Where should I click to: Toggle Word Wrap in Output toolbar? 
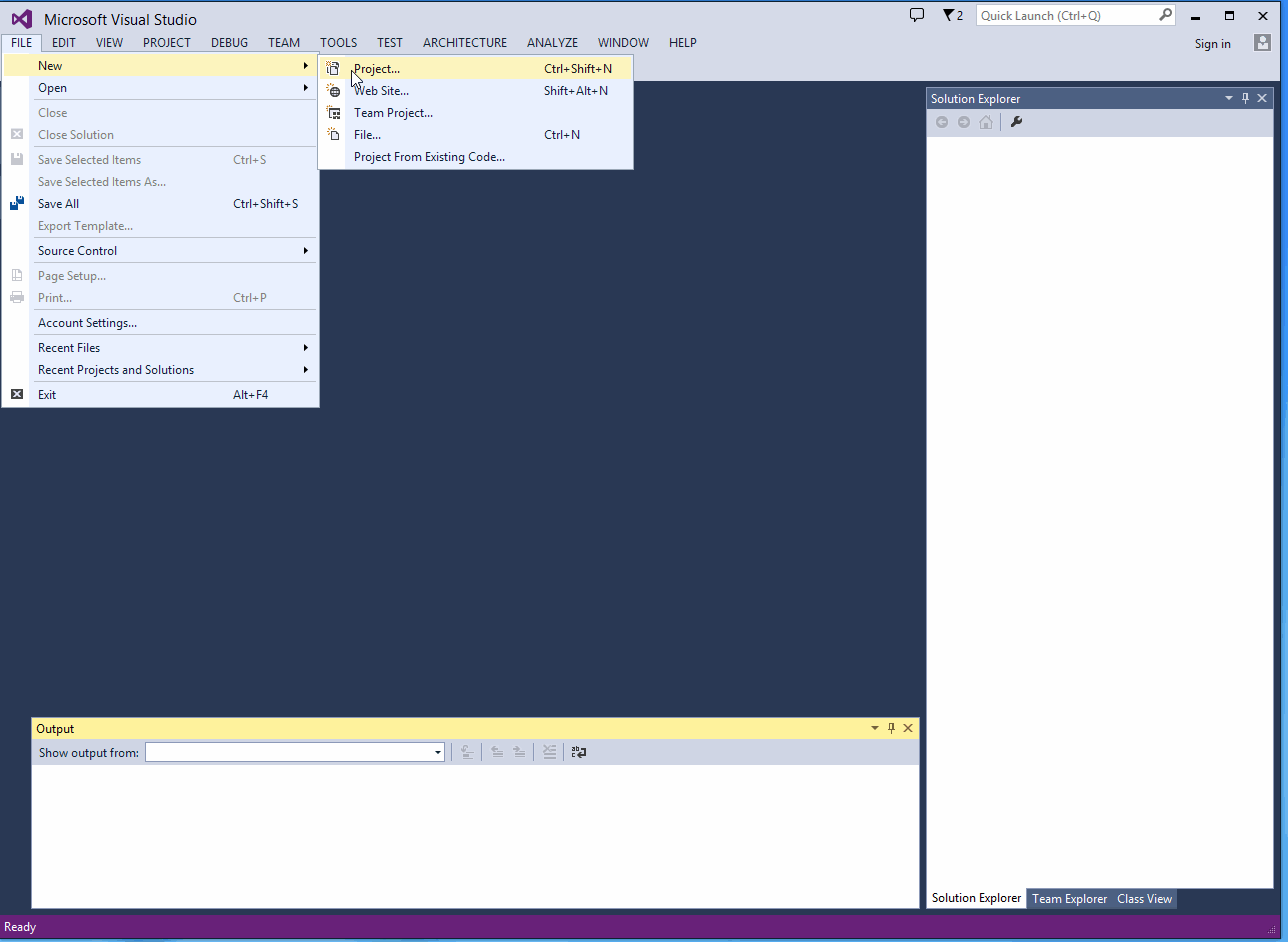579,752
